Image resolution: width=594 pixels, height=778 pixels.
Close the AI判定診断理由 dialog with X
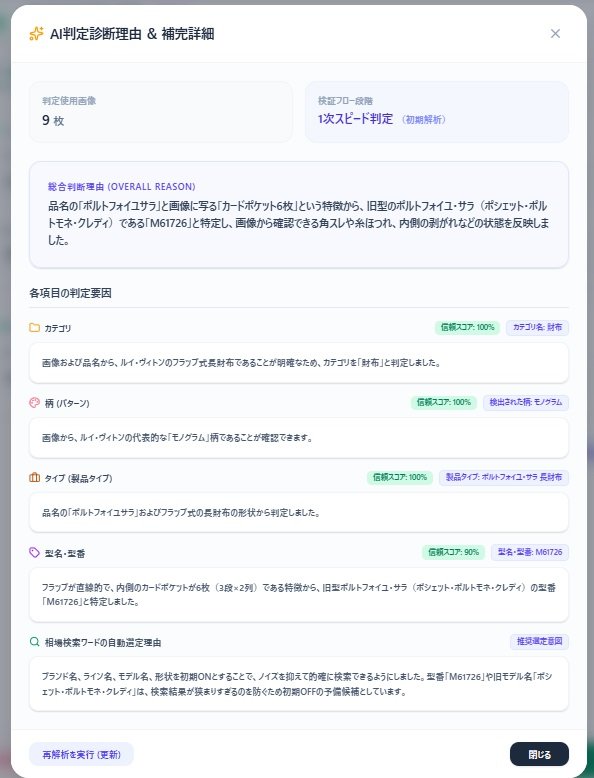[x=555, y=33]
